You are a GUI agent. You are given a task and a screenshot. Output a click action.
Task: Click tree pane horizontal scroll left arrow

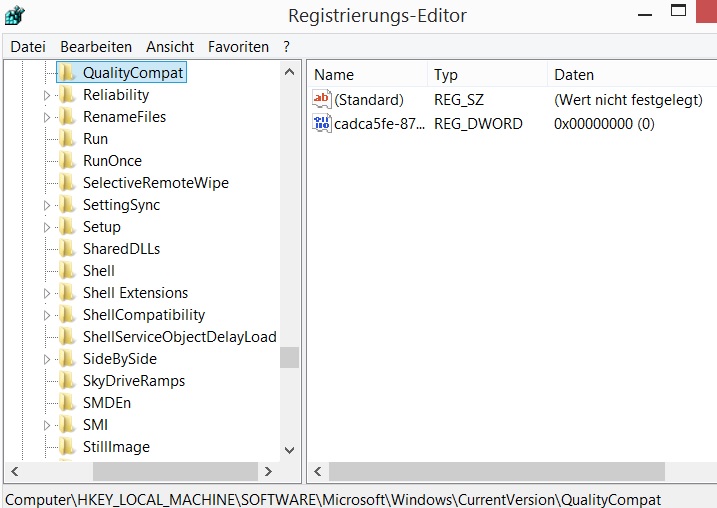pos(15,471)
